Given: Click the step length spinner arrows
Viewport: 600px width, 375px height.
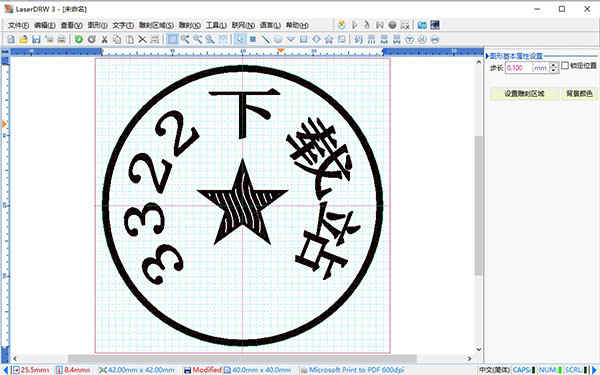Looking at the screenshot, I should 554,68.
